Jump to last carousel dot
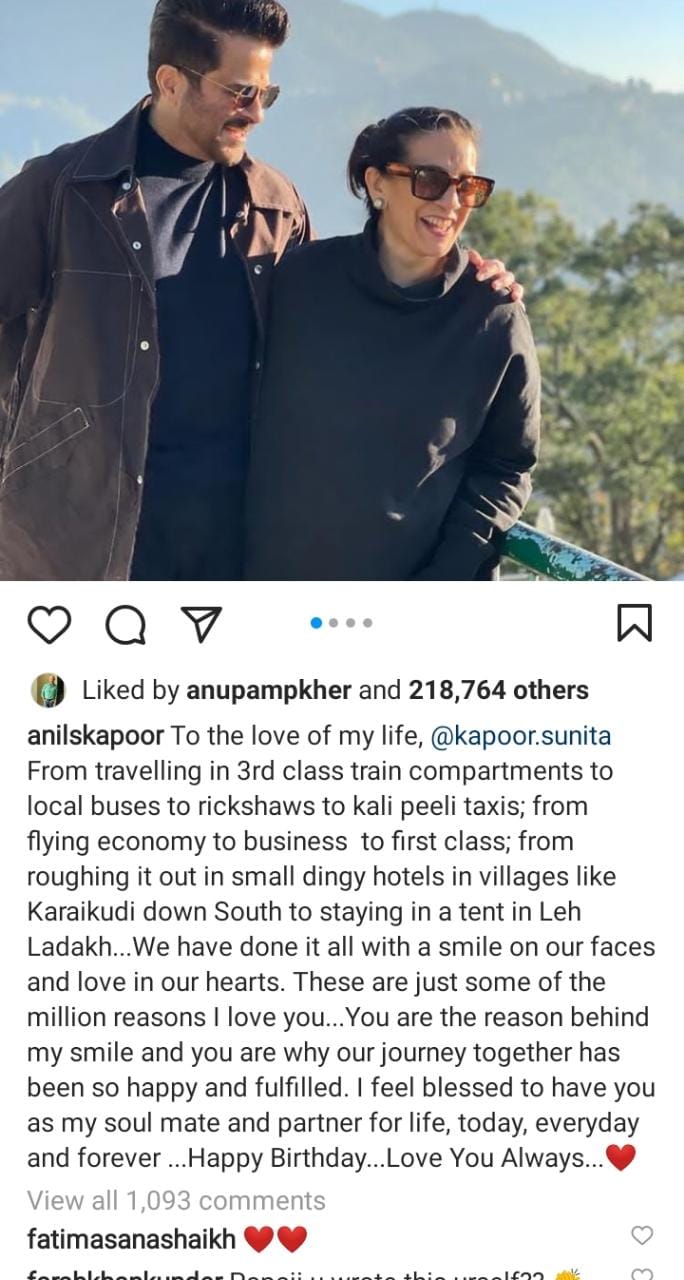Screen dimensions: 684x1280 [x=368, y=623]
